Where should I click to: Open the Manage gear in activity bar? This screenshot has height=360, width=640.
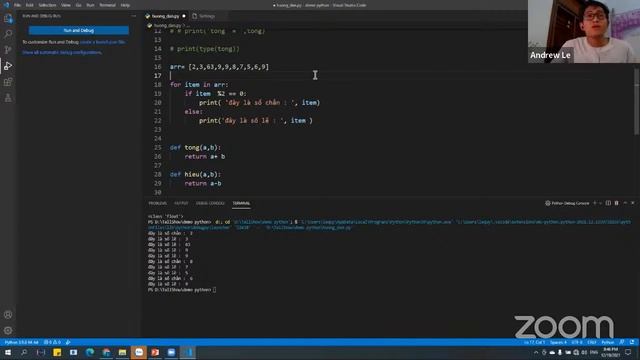pos(8,331)
